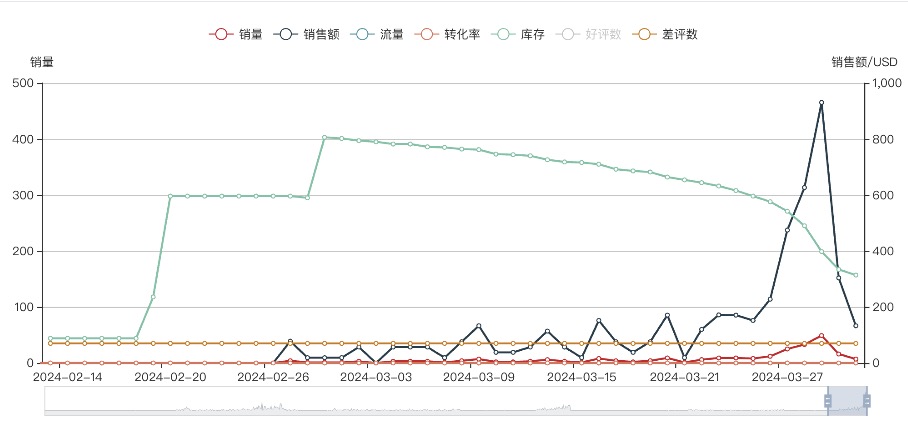Click the 库存 peak point at 400
Image resolution: width=908 pixels, height=426 pixels.
point(324,137)
